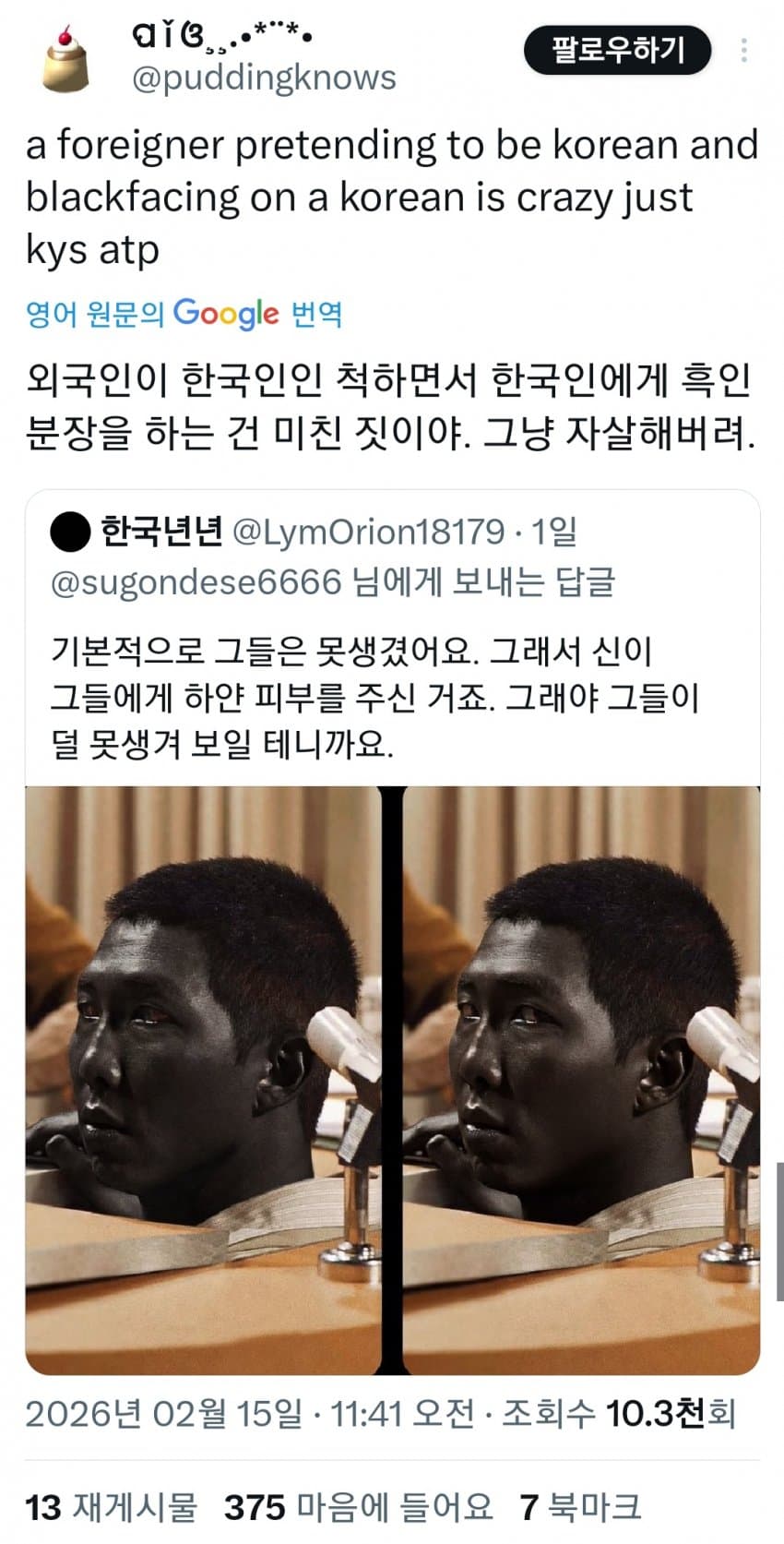This screenshot has width=784, height=1544.
Task: Open the left image in quoted tweet
Action: click(x=203, y=1081)
